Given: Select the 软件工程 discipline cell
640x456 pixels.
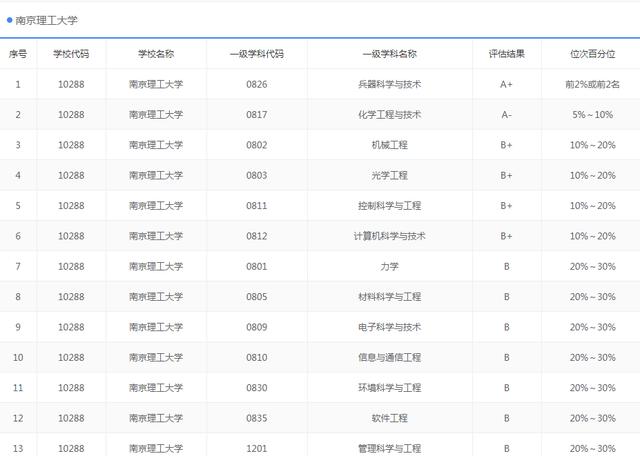Looking at the screenshot, I should pyautogui.click(x=390, y=418).
